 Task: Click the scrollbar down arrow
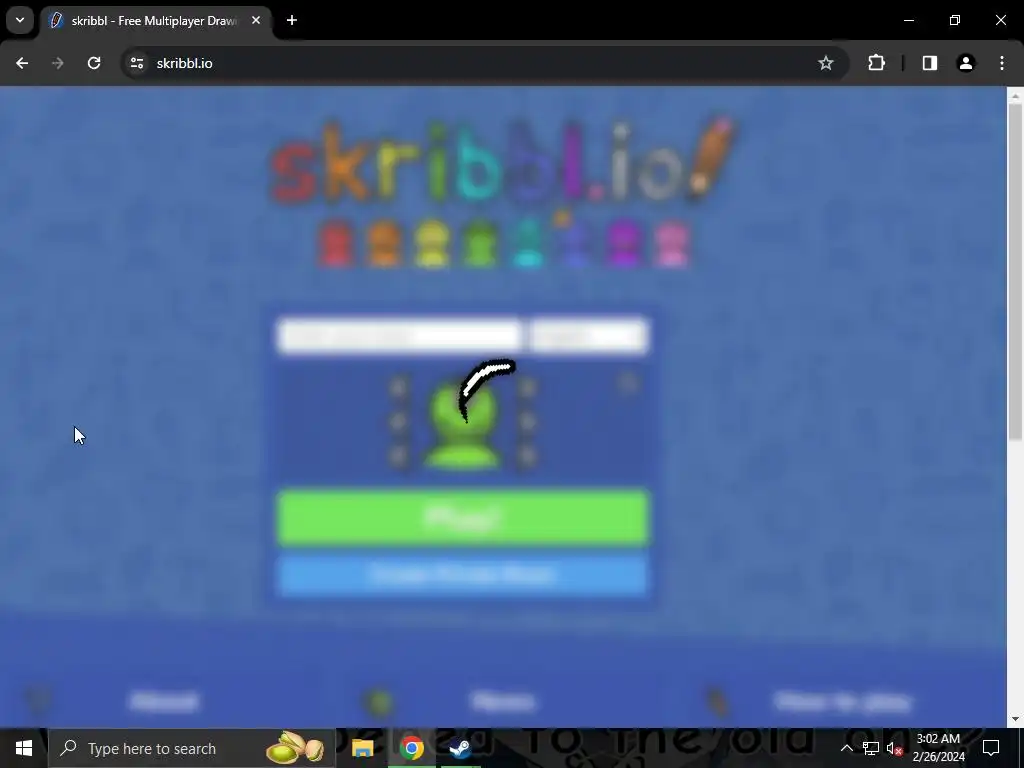coord(1015,719)
